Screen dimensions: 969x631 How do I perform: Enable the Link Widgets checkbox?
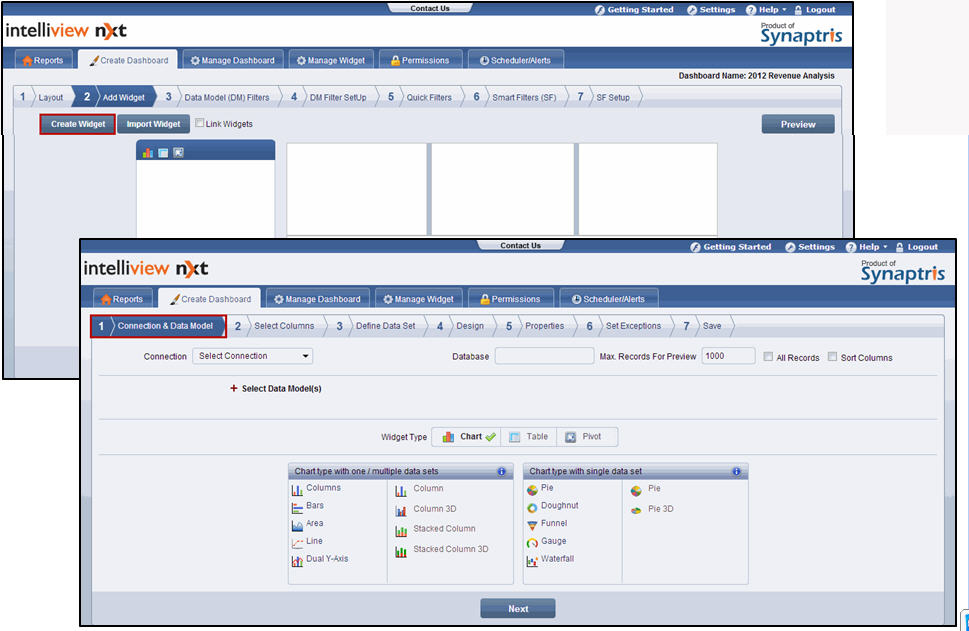(200, 123)
